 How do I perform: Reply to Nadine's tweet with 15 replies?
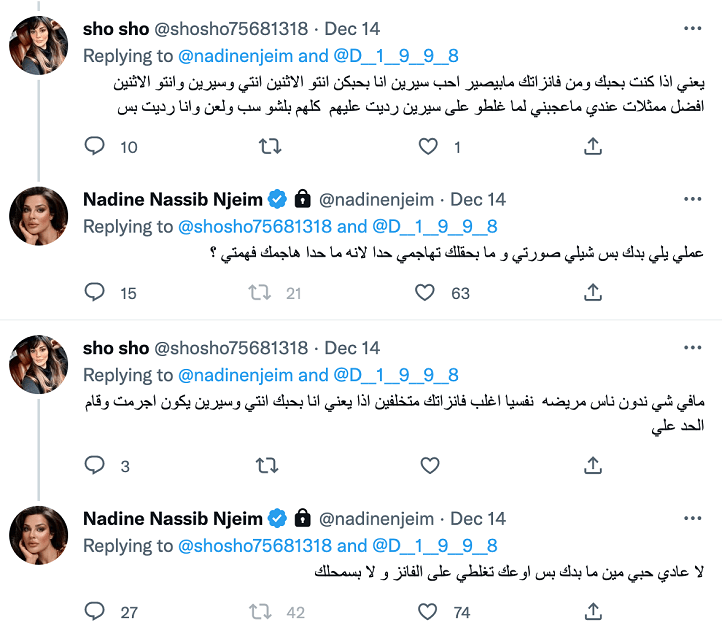[x=95, y=293]
